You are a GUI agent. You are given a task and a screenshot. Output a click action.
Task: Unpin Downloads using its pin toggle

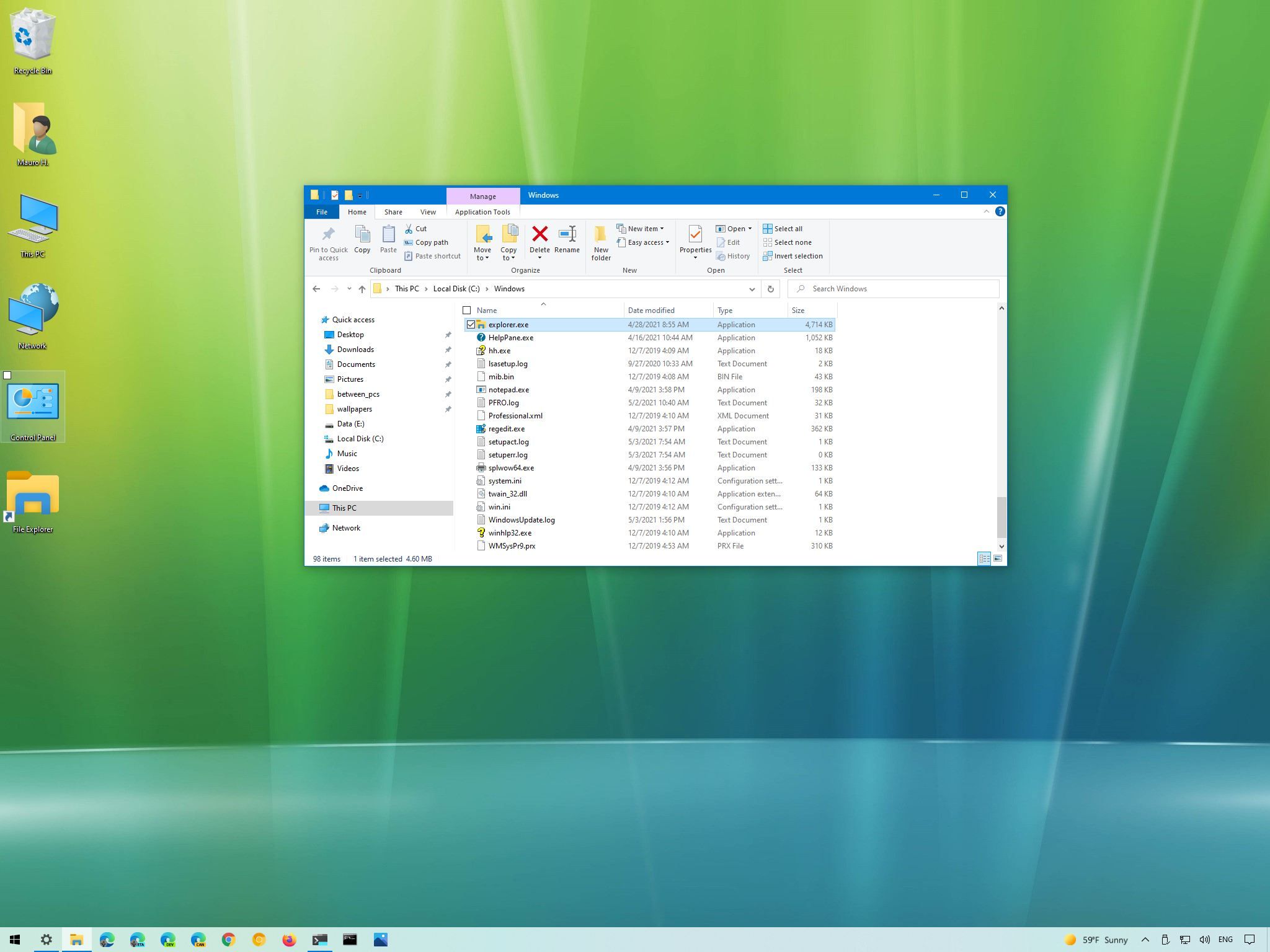coord(448,350)
